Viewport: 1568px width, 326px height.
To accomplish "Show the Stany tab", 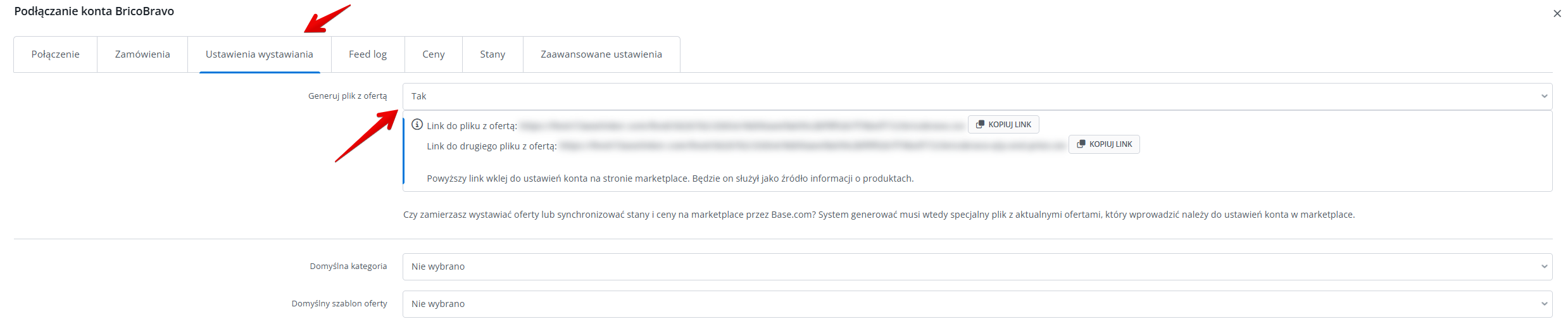I will pyautogui.click(x=492, y=54).
